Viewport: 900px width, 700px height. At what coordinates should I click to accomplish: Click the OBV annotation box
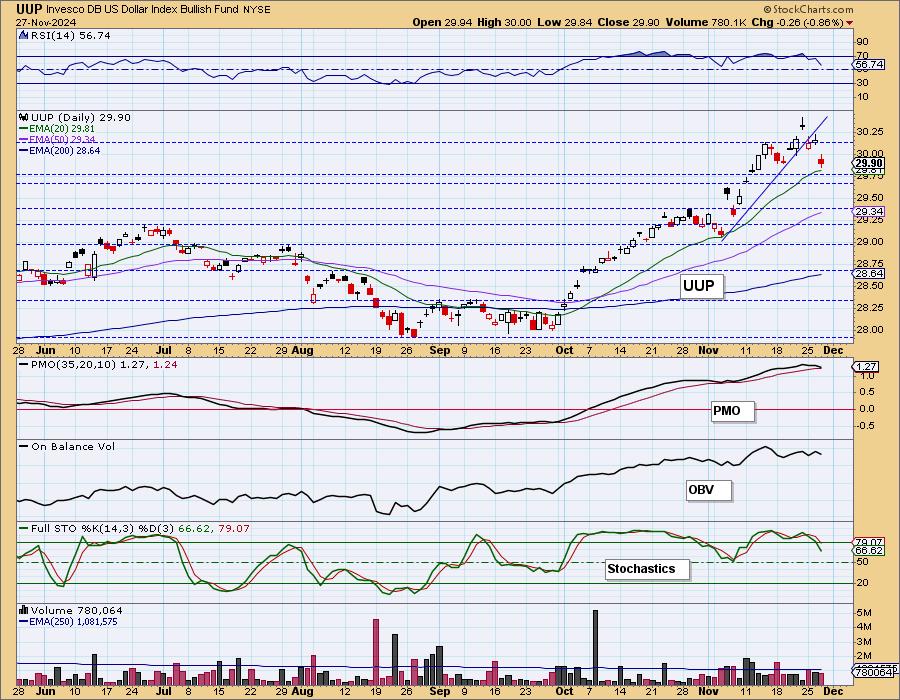pos(709,490)
